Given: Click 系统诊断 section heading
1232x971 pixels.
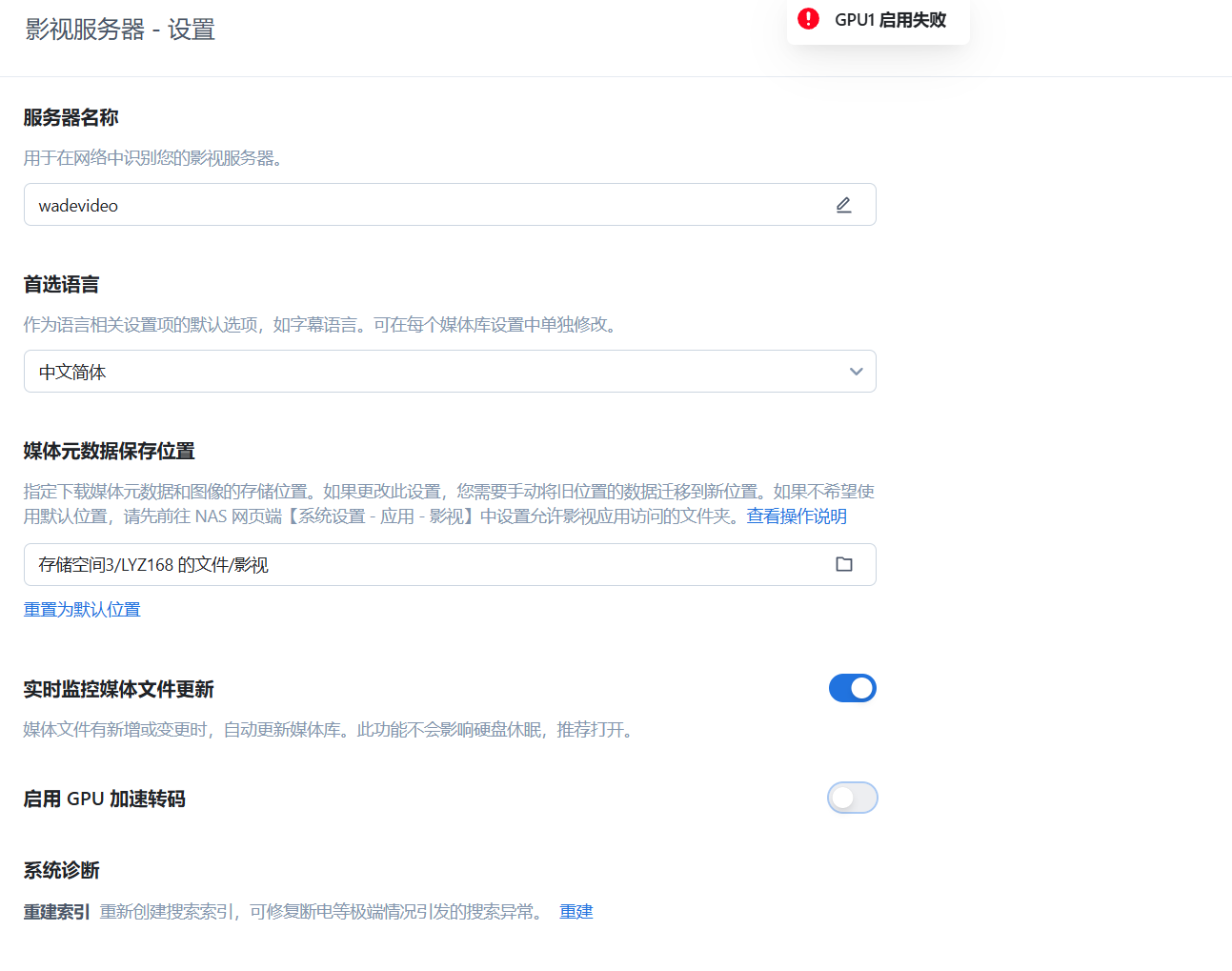Looking at the screenshot, I should click(x=61, y=870).
